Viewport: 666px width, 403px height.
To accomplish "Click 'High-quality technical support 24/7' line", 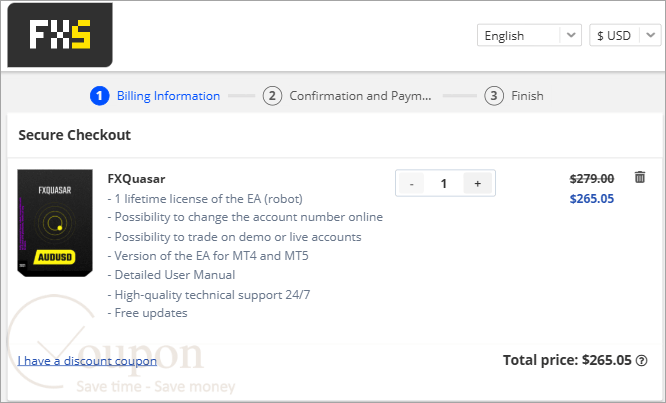I will coord(209,295).
